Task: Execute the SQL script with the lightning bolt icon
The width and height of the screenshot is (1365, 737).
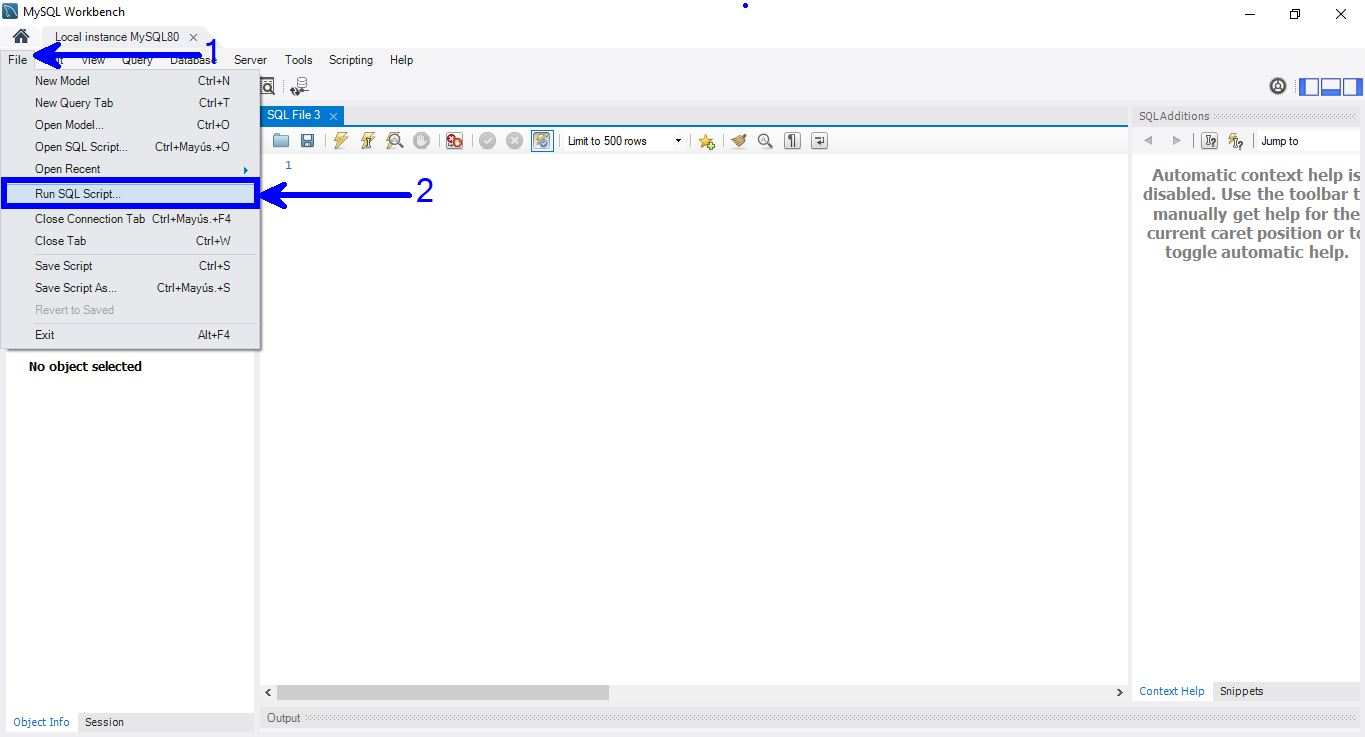Action: (x=341, y=140)
